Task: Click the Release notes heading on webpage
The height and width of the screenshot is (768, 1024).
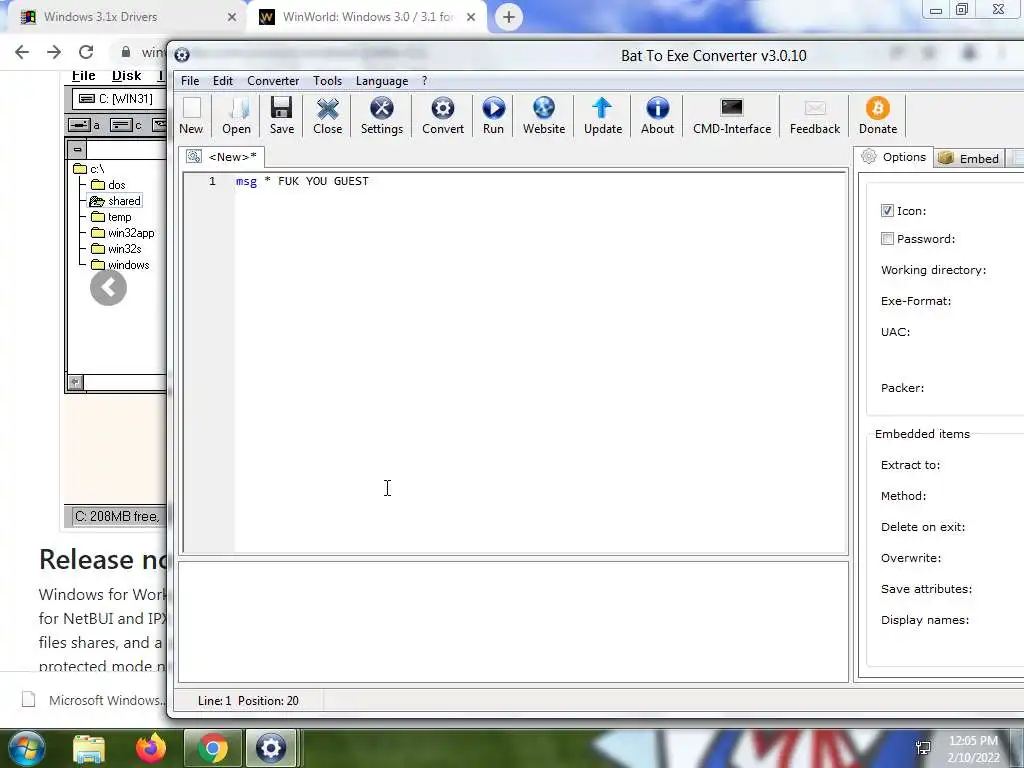Action: tap(103, 560)
